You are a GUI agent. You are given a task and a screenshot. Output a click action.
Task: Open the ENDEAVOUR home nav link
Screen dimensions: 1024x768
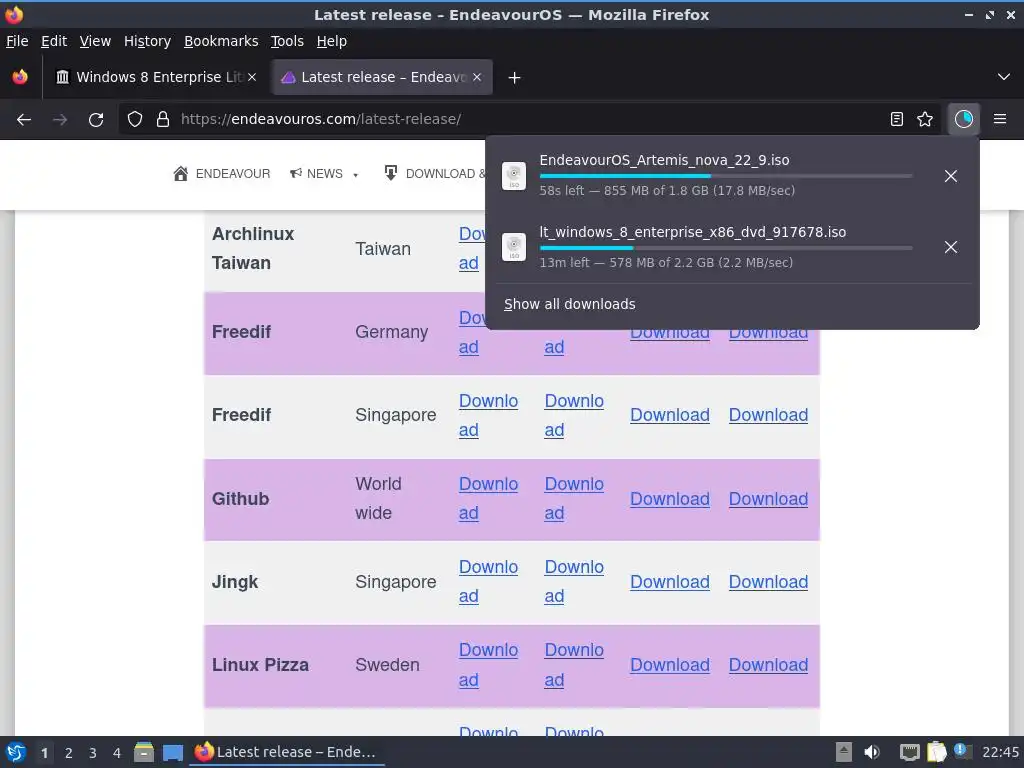(221, 174)
